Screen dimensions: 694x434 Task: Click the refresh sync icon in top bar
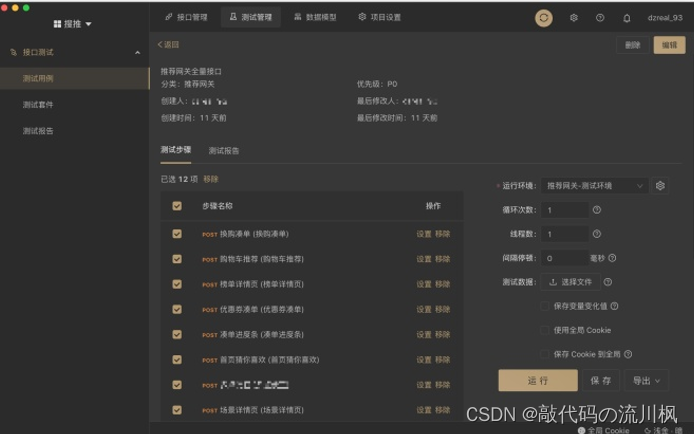[x=544, y=18]
